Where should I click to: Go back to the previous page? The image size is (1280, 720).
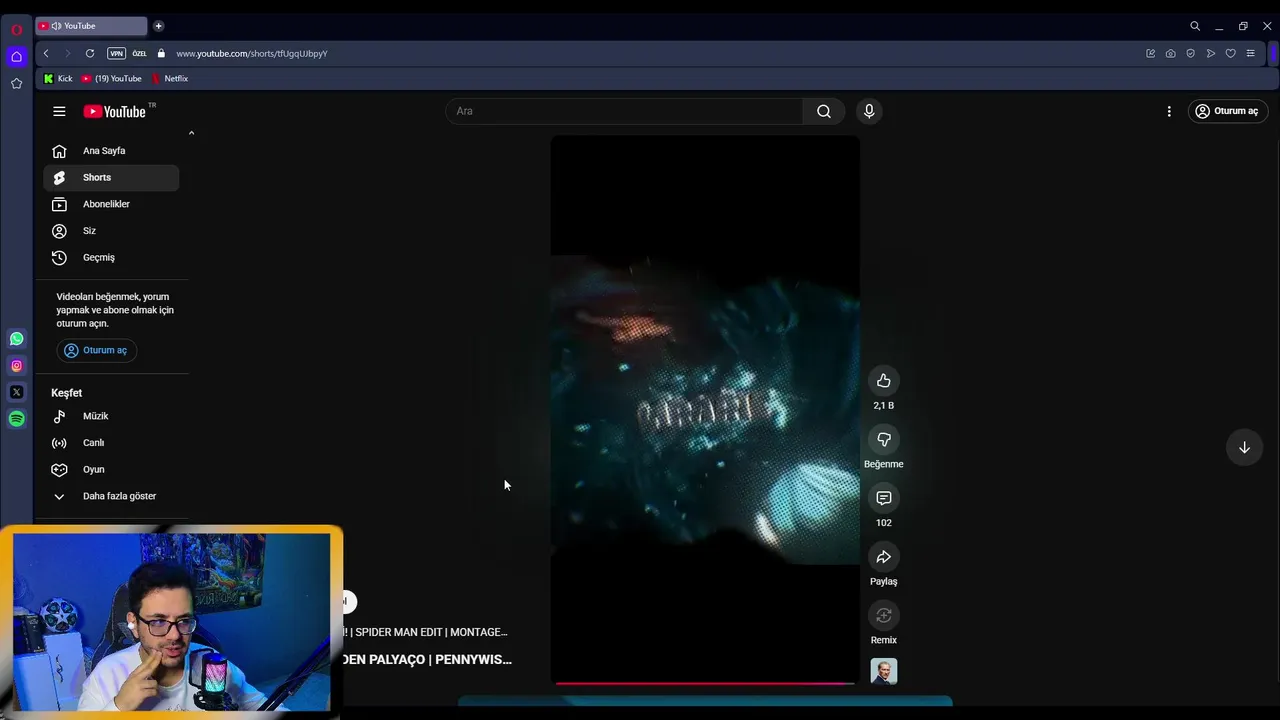46,53
